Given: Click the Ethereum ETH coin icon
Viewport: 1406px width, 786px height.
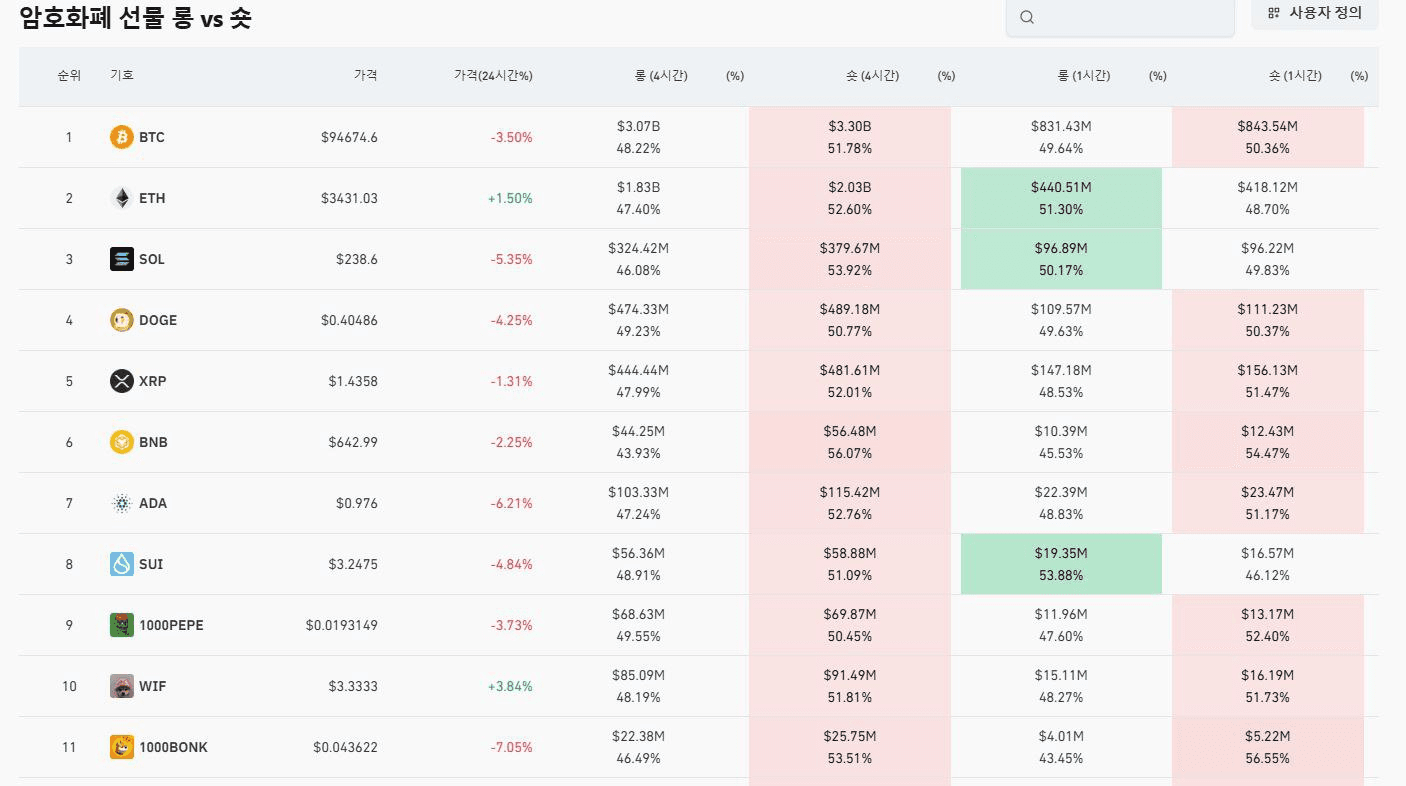Looking at the screenshot, I should 121,198.
